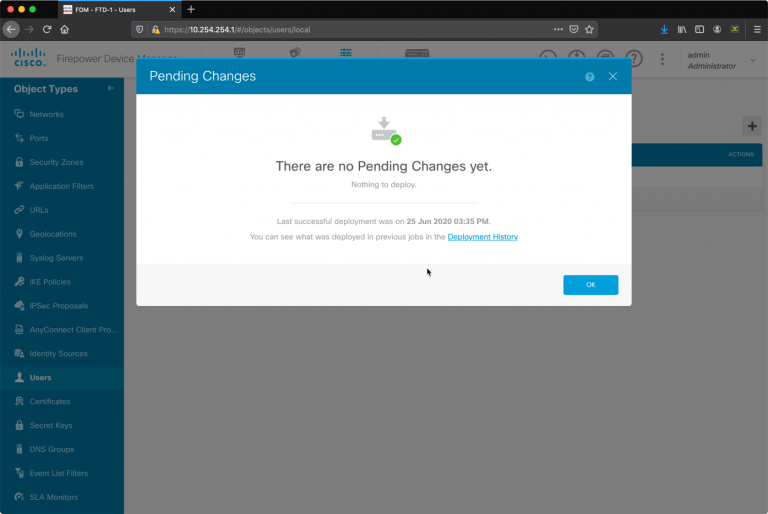Open Firefox hamburger menu

[x=757, y=29]
